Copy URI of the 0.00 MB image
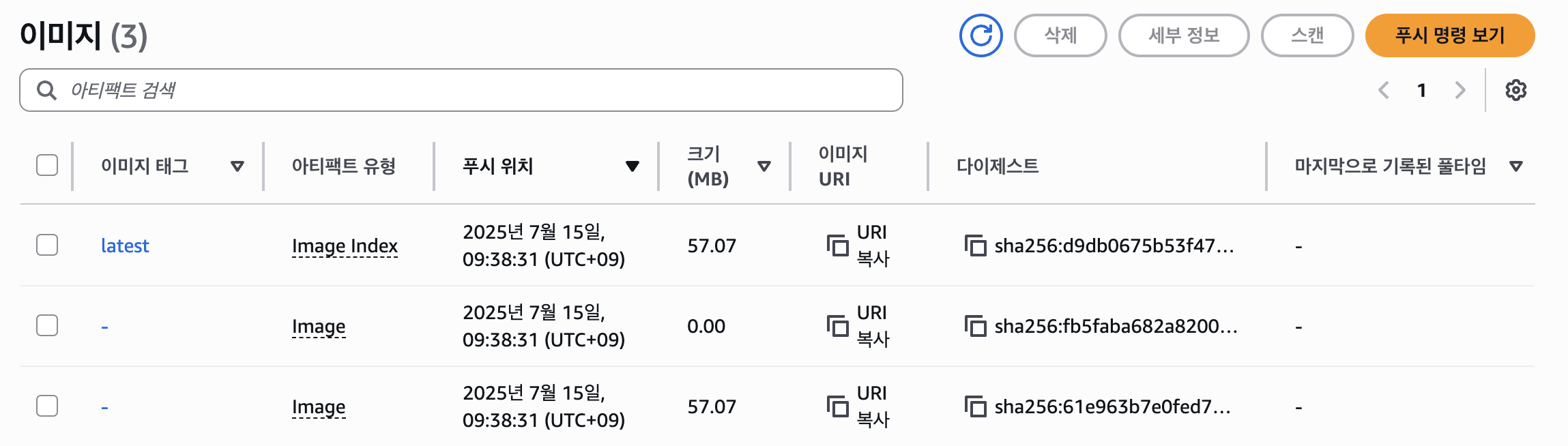Image resolution: width=1568 pixels, height=446 pixels. point(837,326)
